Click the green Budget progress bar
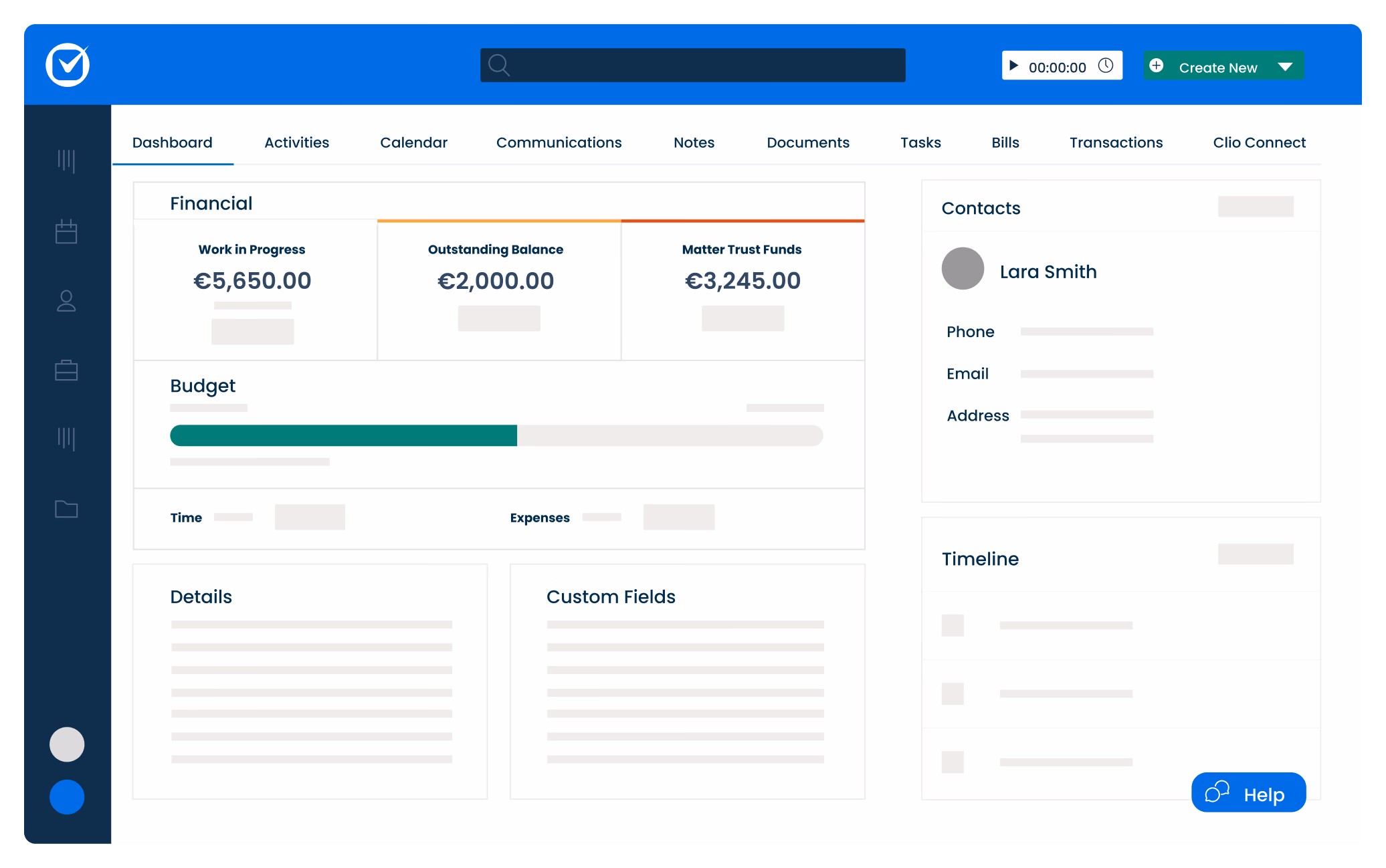The image size is (1386, 868). [342, 435]
